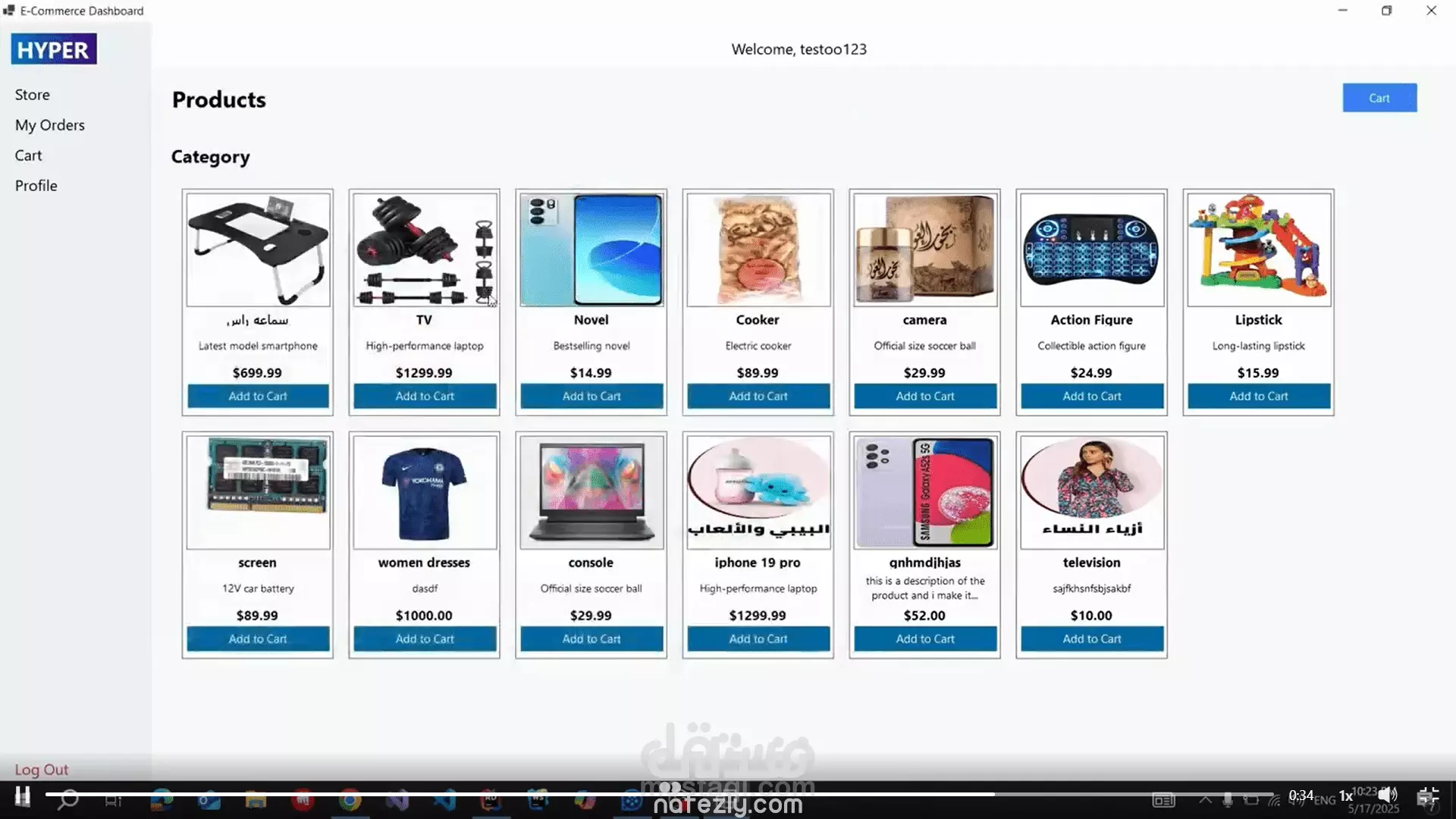Add the $699.99 smartphone item to cart
1456x819 pixels.
258,396
